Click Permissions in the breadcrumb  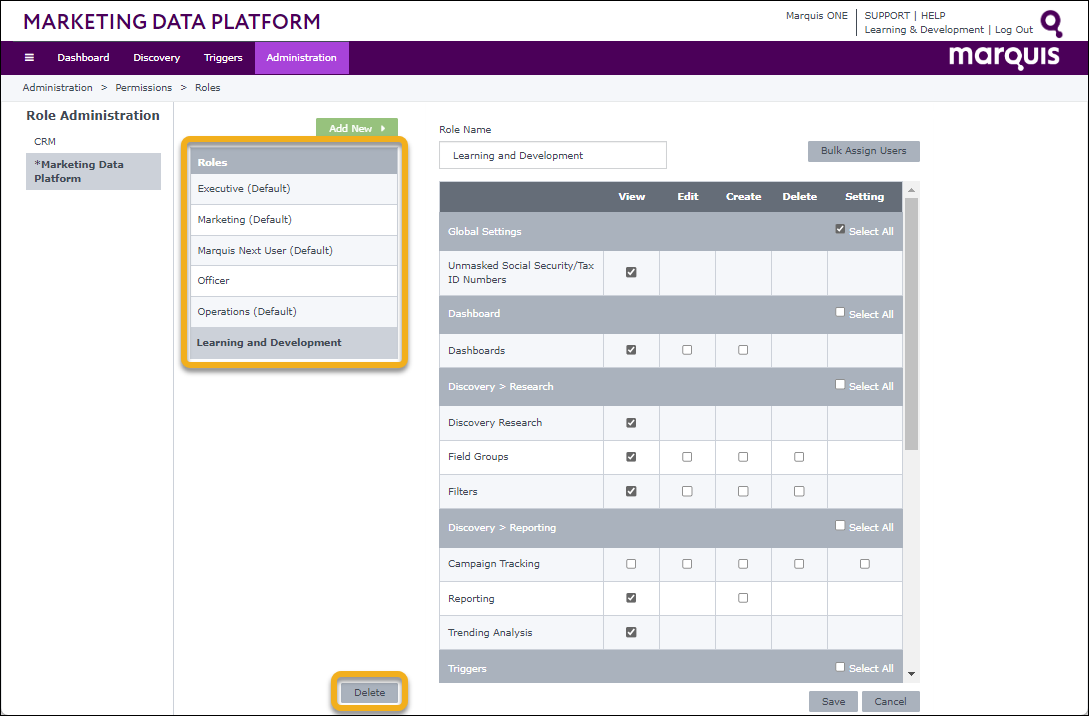click(x=144, y=88)
